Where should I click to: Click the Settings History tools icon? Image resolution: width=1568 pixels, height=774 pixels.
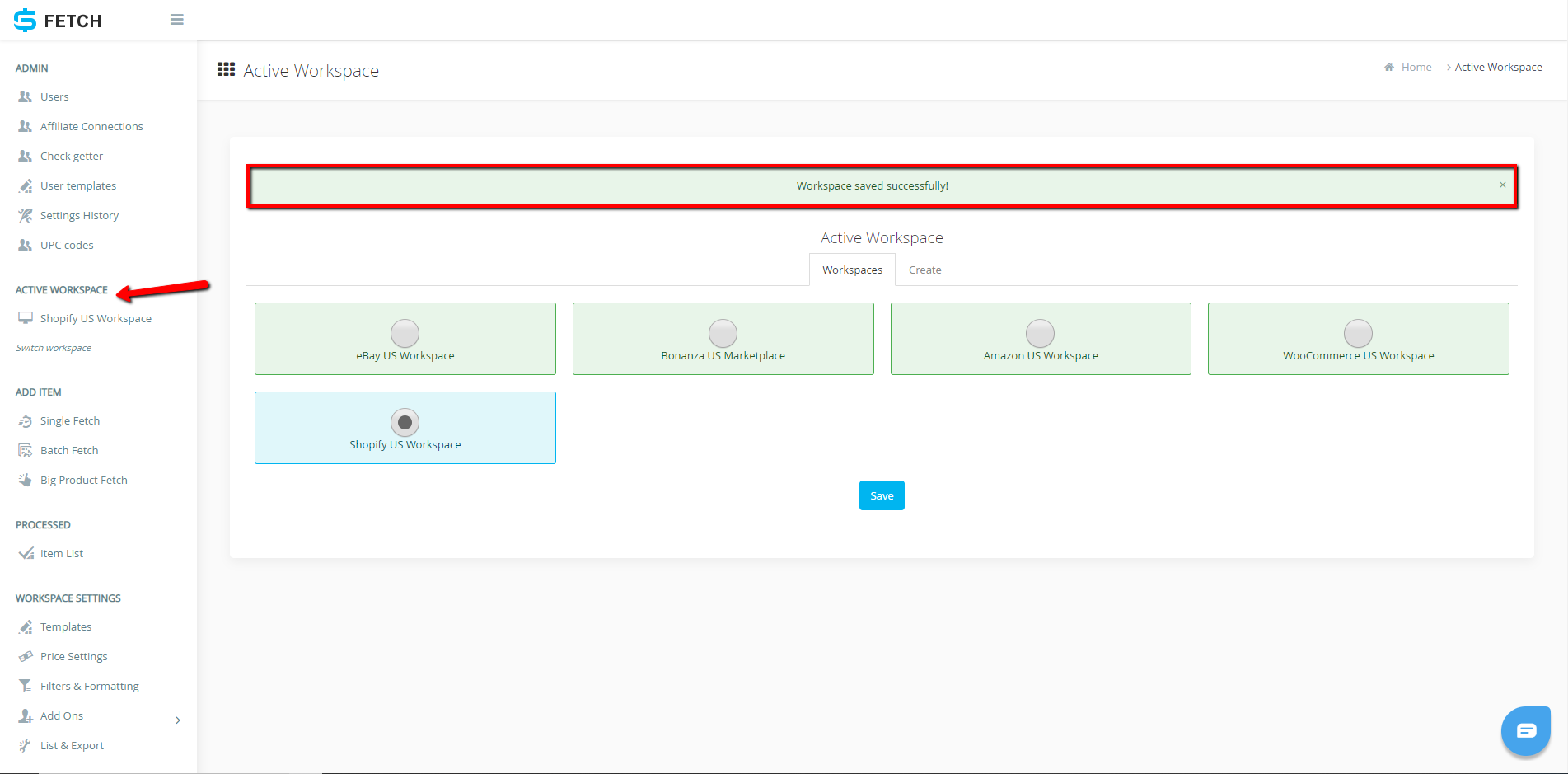26,215
